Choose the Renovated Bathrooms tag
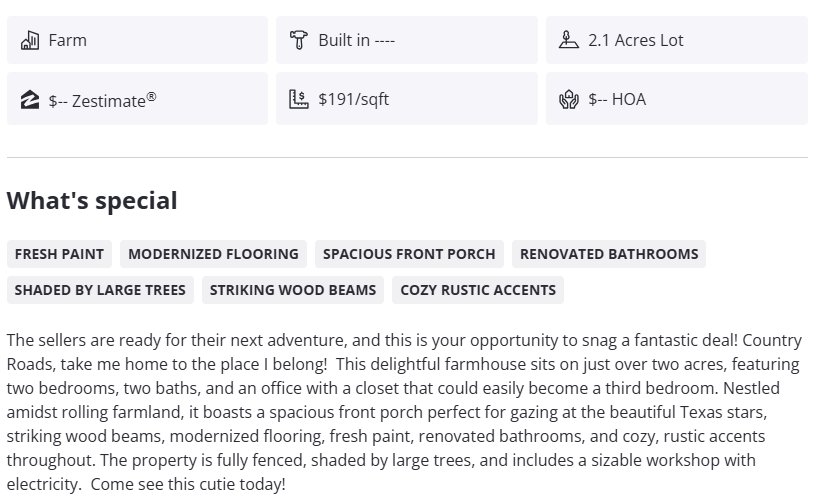Viewport: 816px width, 496px height. click(x=609, y=254)
